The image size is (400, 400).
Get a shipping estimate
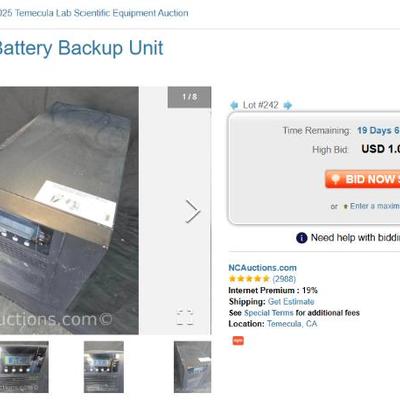coord(291,302)
